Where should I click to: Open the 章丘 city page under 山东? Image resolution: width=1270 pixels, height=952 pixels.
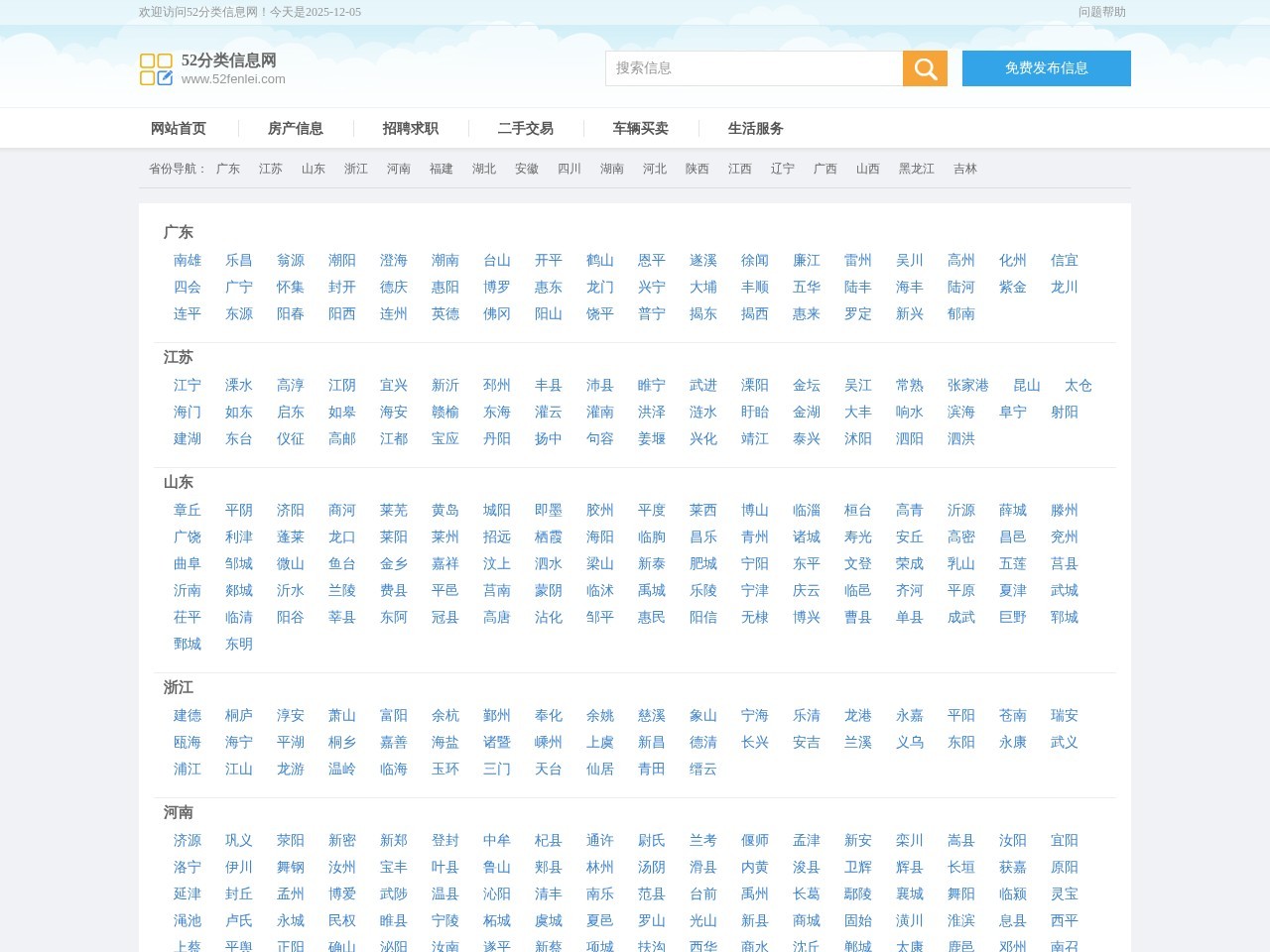point(188,510)
